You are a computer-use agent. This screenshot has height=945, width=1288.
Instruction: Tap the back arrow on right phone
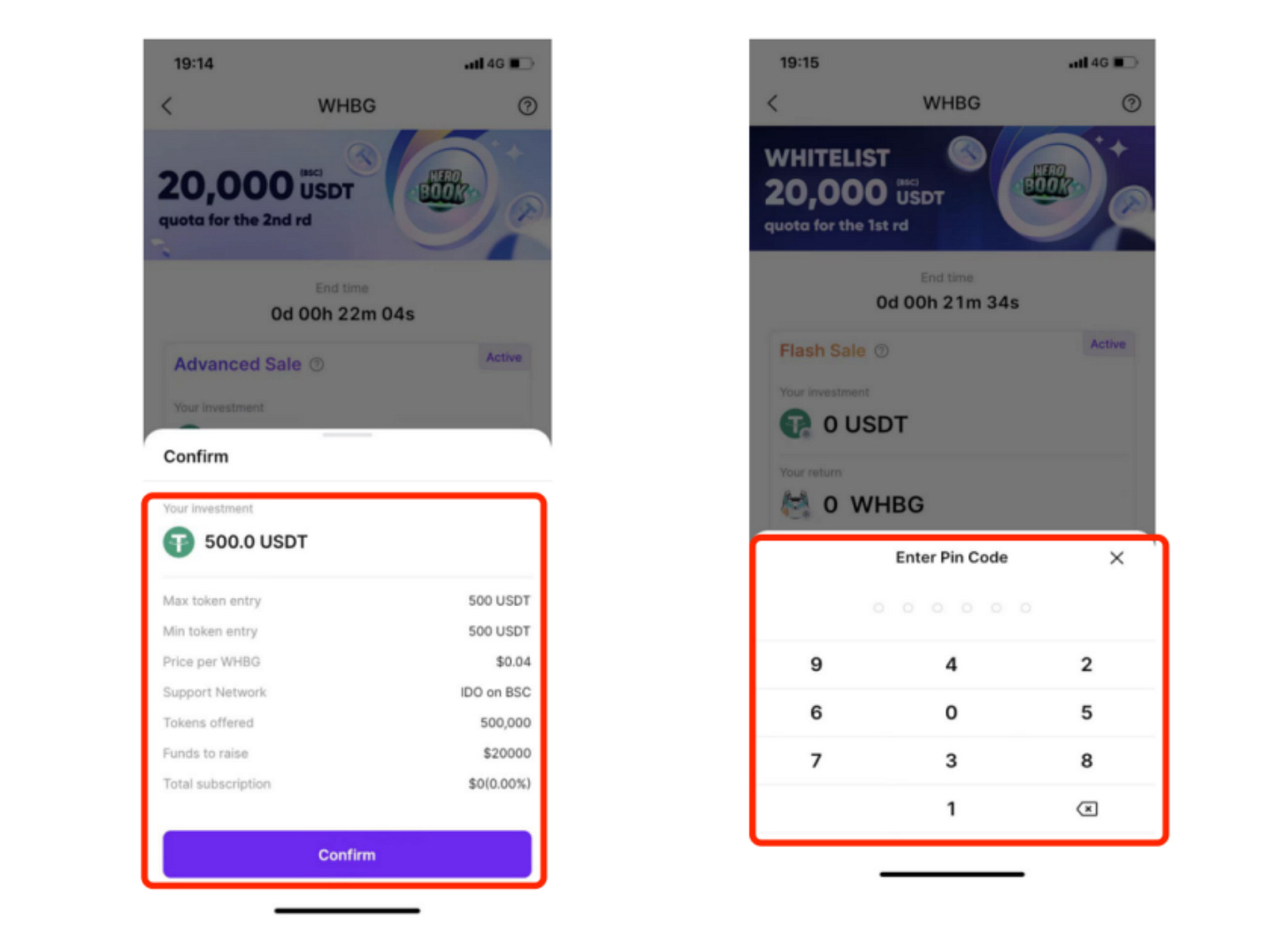pyautogui.click(x=772, y=104)
